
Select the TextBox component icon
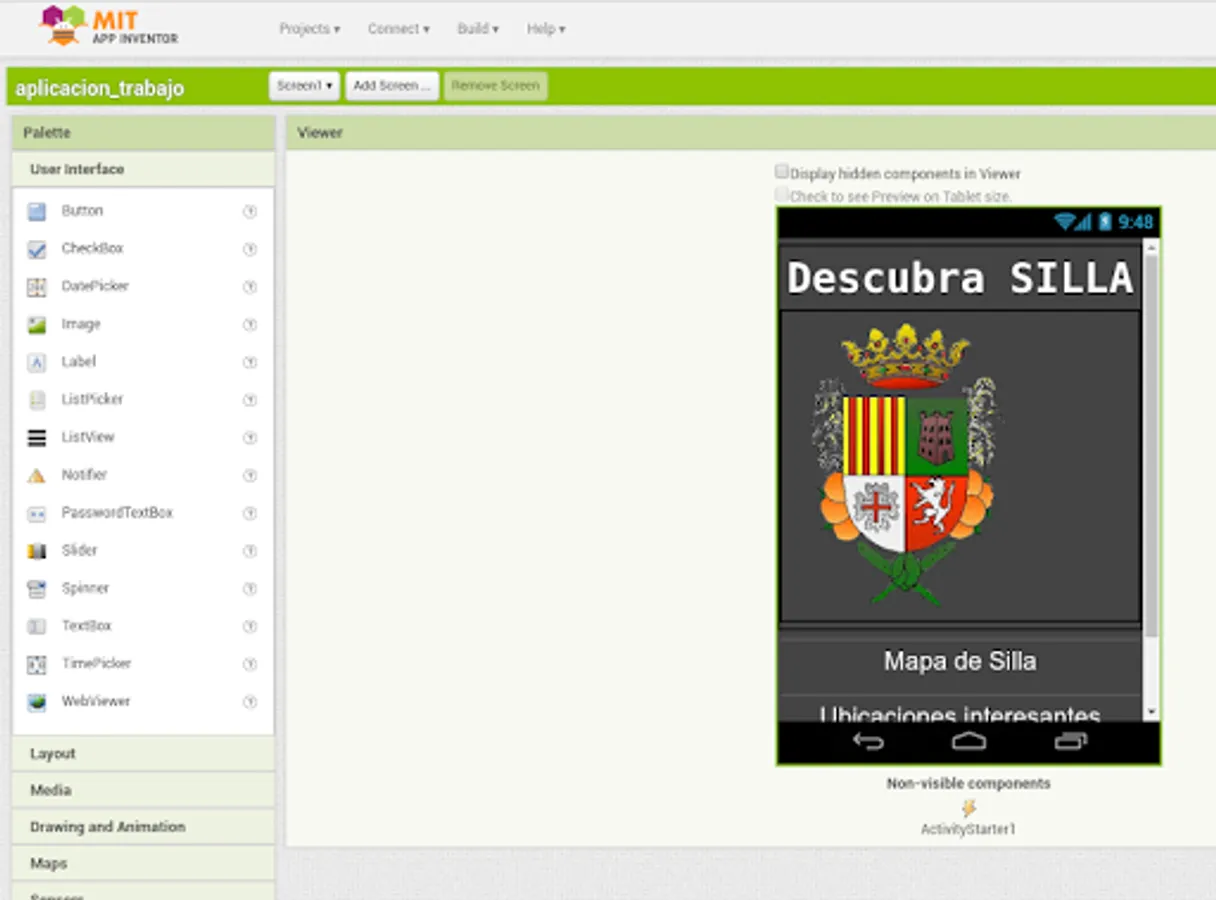(37, 626)
